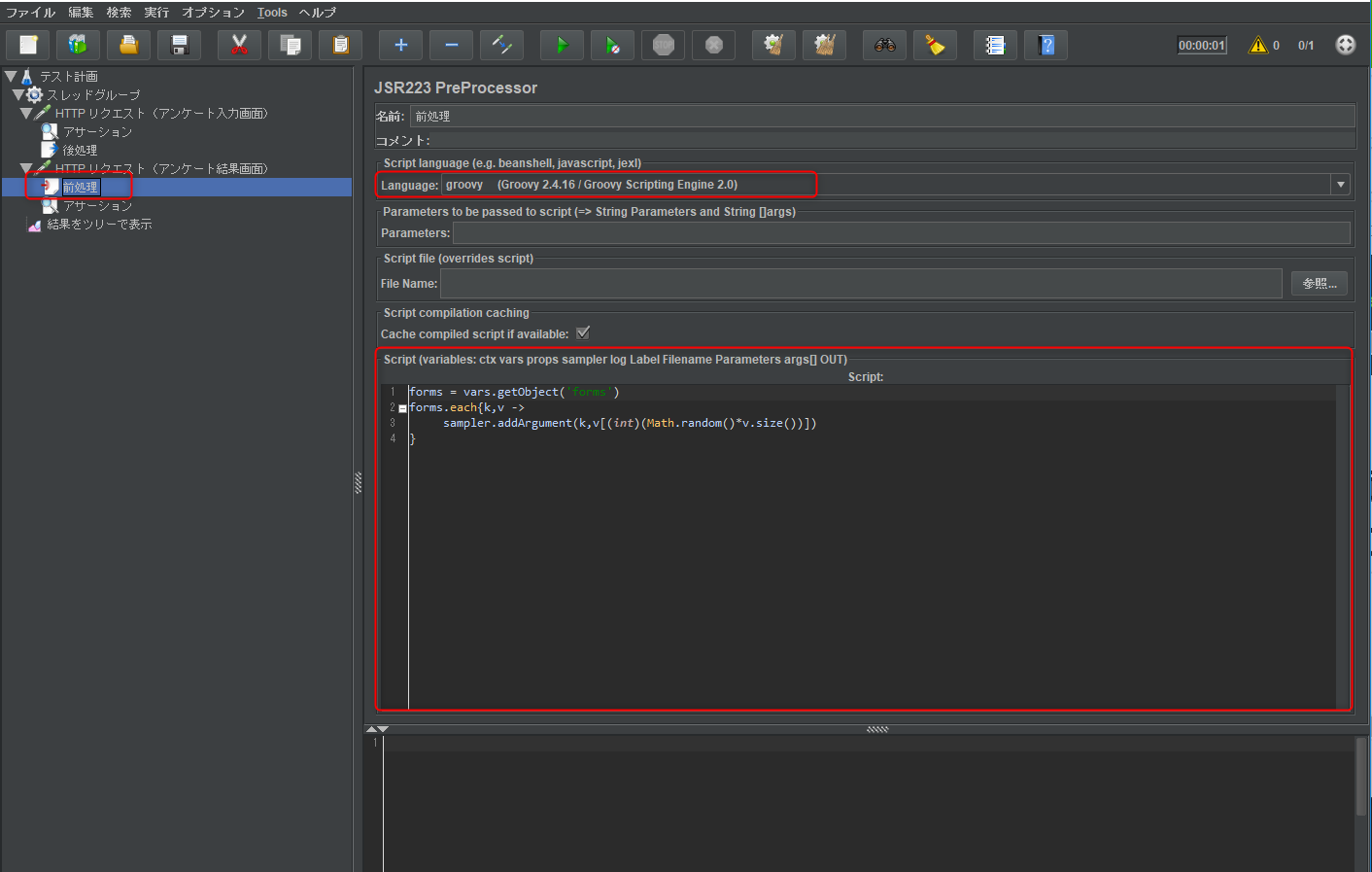Viewport: 1372px width, 872px height.
Task: Collapse the テスト計画 tree node
Action: (11, 76)
